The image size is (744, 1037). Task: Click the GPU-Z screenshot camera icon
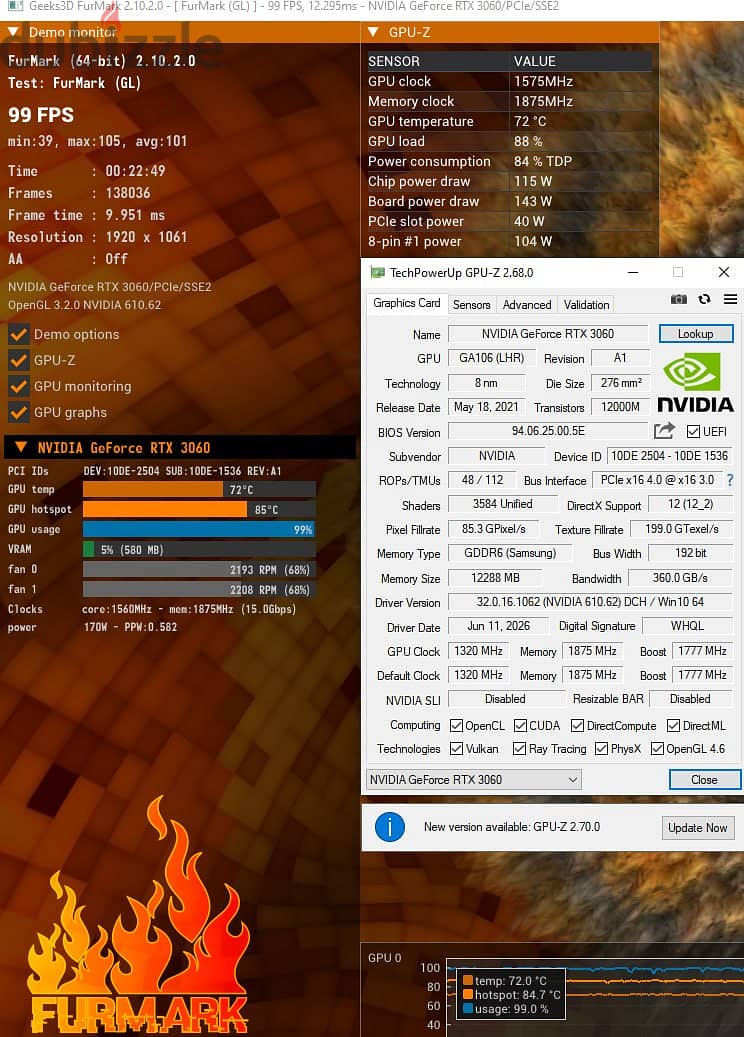[679, 300]
